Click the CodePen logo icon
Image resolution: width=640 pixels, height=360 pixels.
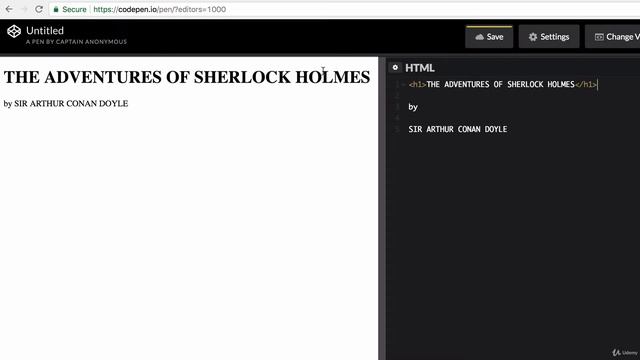click(x=14, y=31)
